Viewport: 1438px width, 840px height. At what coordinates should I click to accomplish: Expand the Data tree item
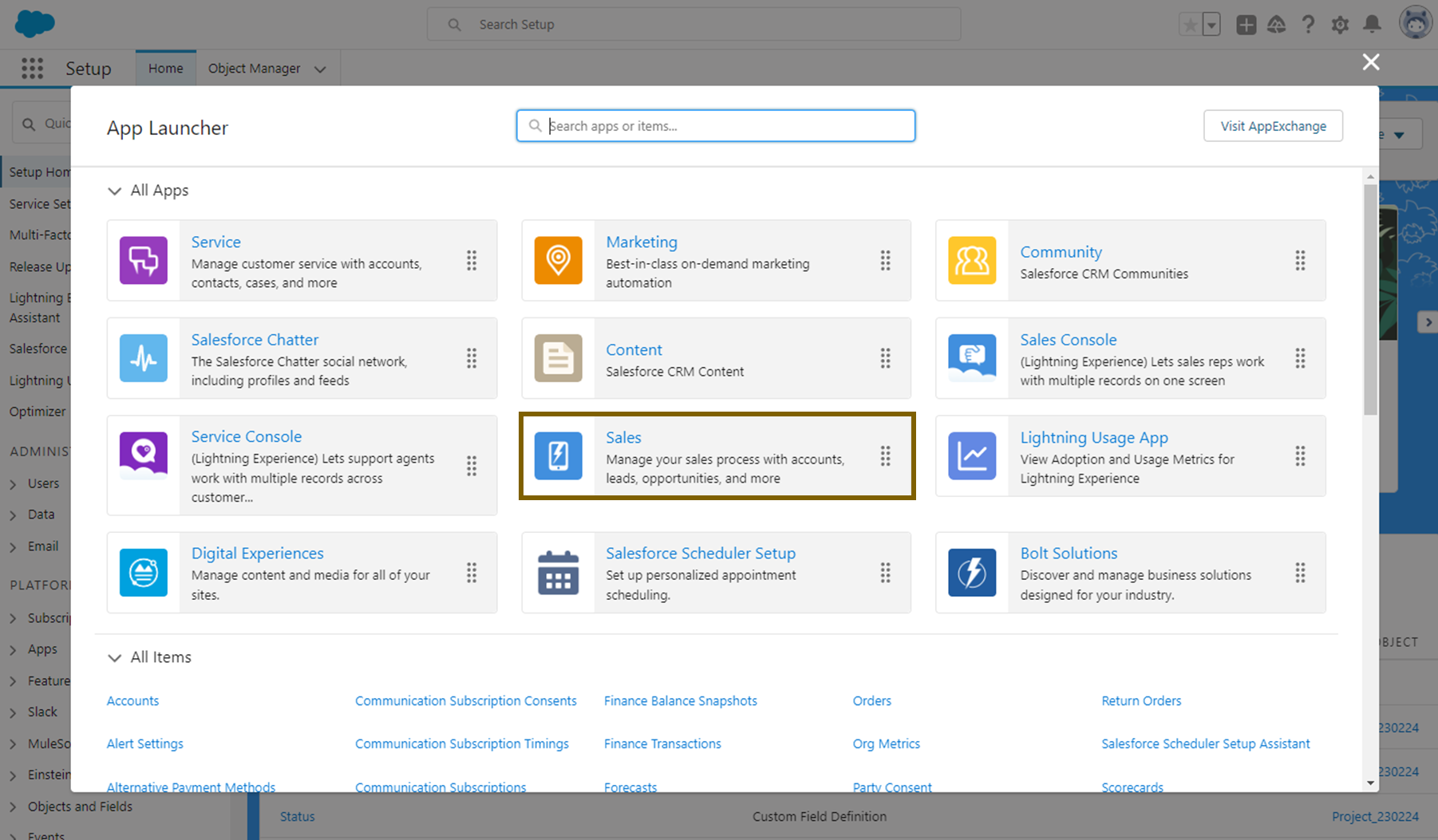13,515
